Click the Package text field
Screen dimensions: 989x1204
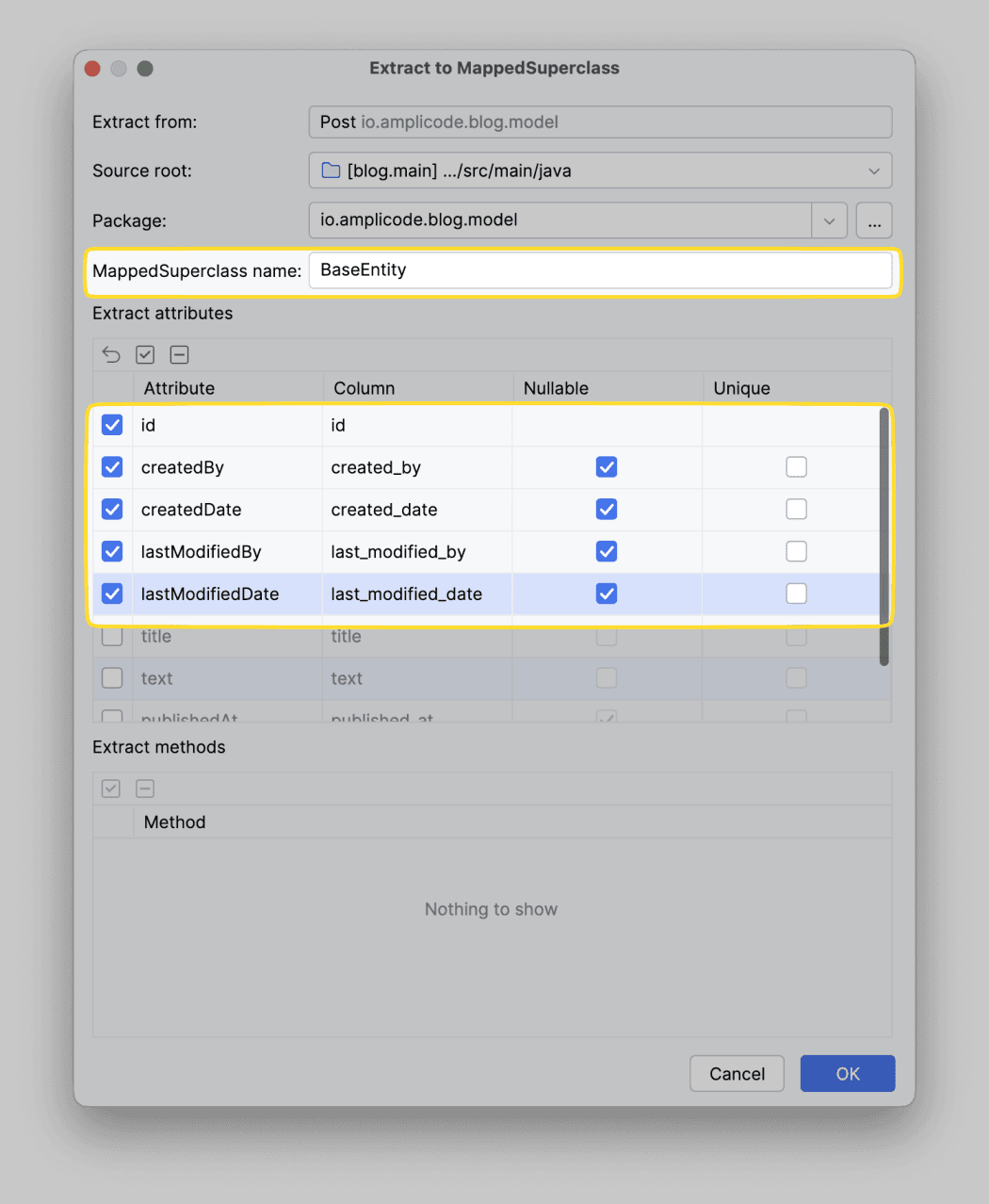560,220
